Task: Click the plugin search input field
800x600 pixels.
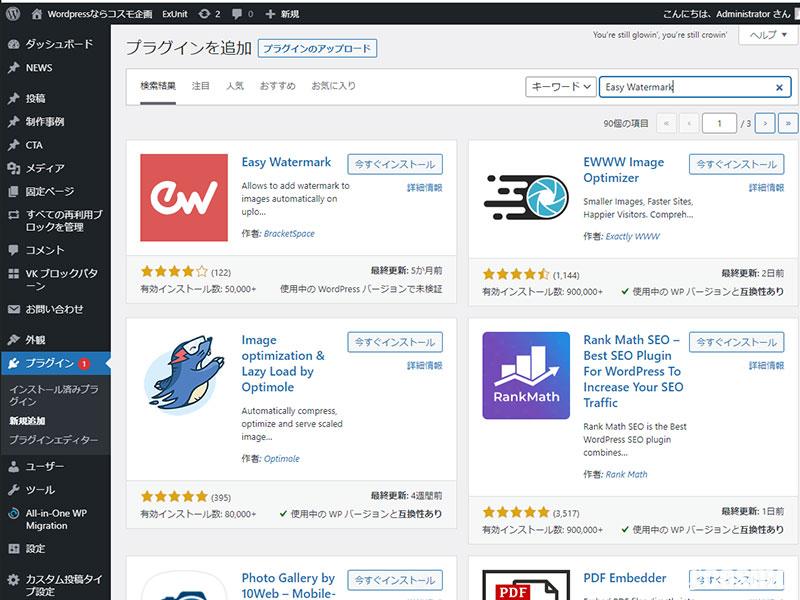Action: pos(685,87)
